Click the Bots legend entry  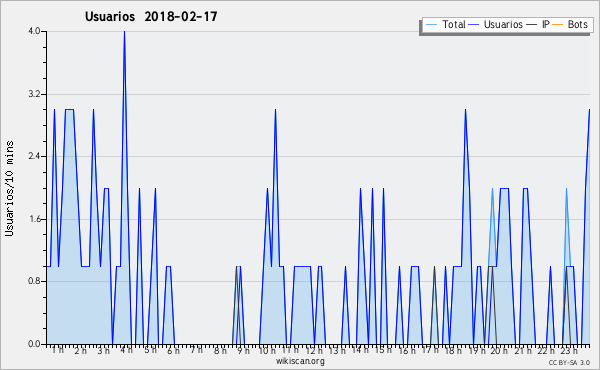point(570,24)
